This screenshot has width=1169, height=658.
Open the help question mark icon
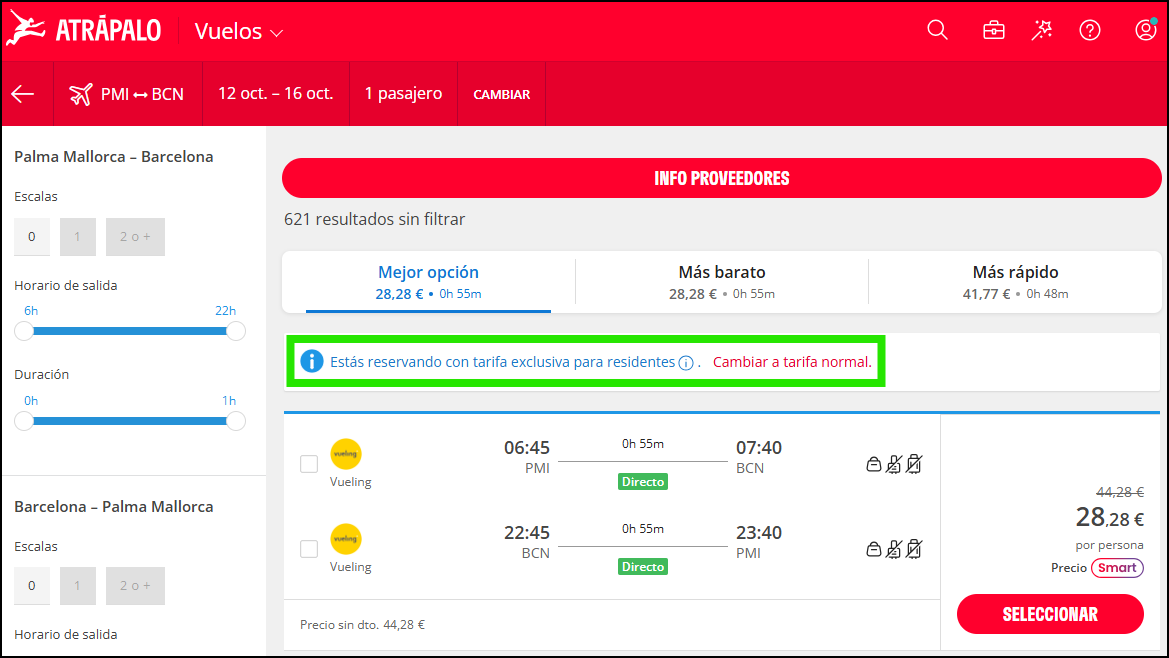pyautogui.click(x=1090, y=31)
